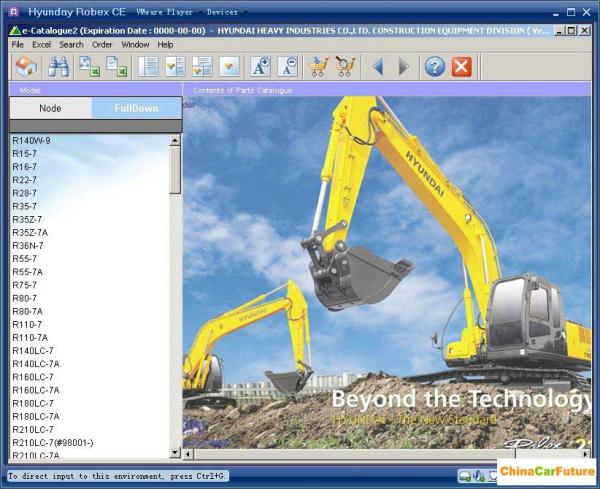Viewport: 600px width, 489px height.
Task: Select model R160LC-7A in list
Action: coord(36,390)
